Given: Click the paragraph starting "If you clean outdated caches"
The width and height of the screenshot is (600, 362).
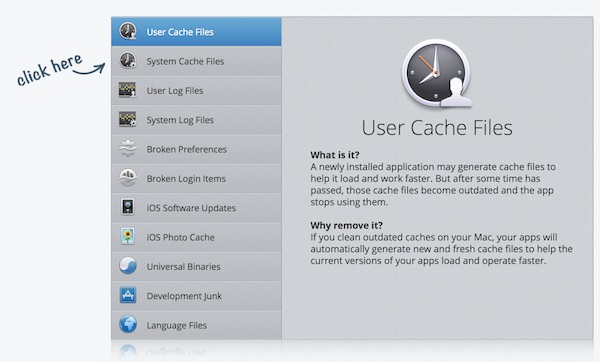Looking at the screenshot, I should tap(441, 249).
